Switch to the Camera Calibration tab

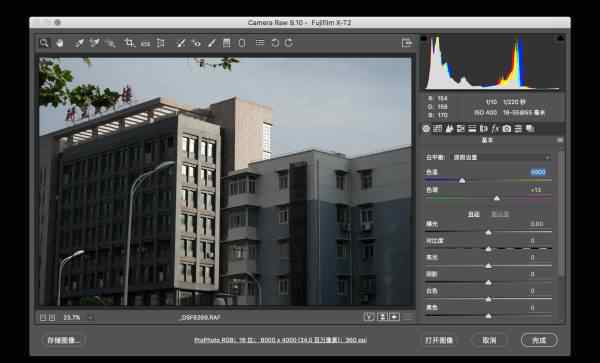click(507, 129)
